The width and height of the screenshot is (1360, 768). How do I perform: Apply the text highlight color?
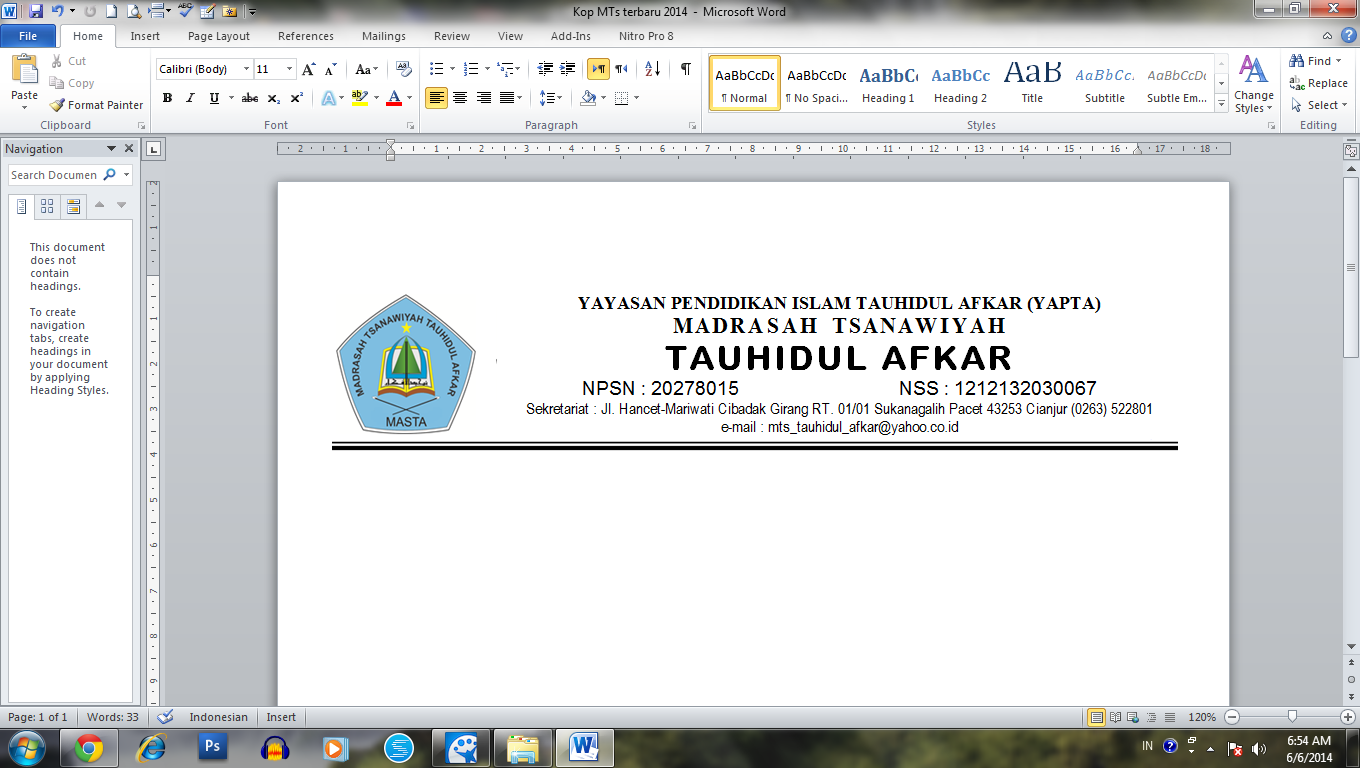pos(360,98)
